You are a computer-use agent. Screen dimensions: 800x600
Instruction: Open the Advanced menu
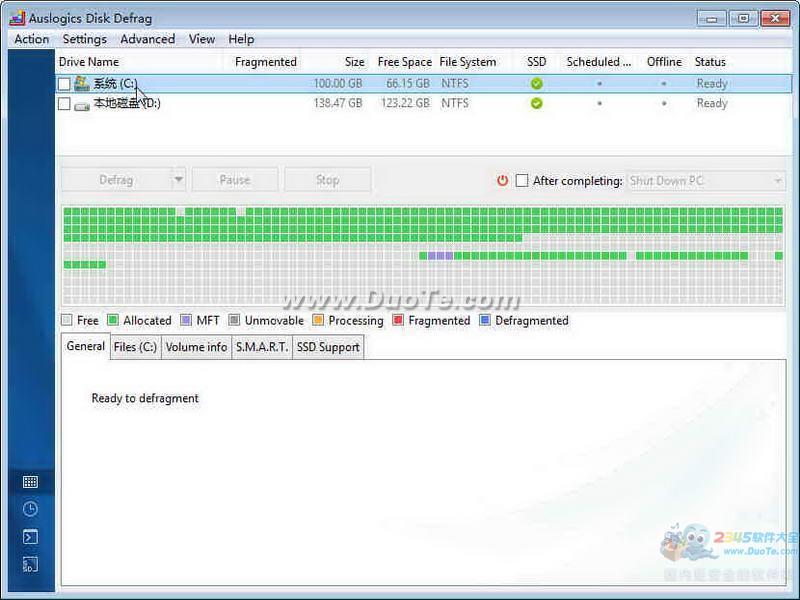(147, 39)
